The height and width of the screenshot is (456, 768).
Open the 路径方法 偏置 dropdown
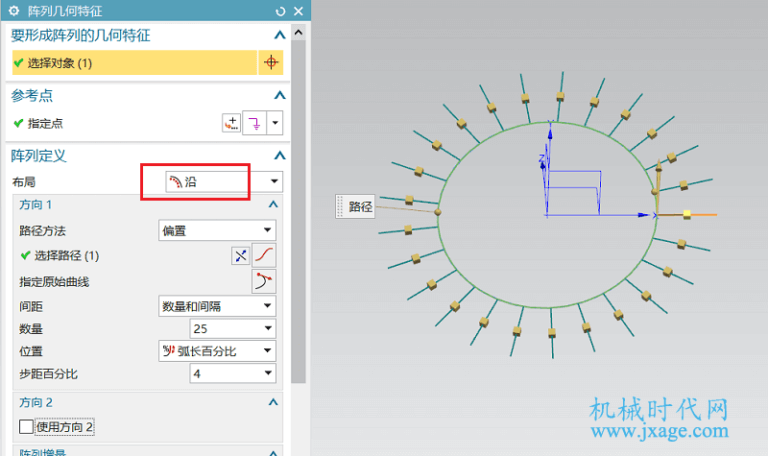tap(216, 230)
